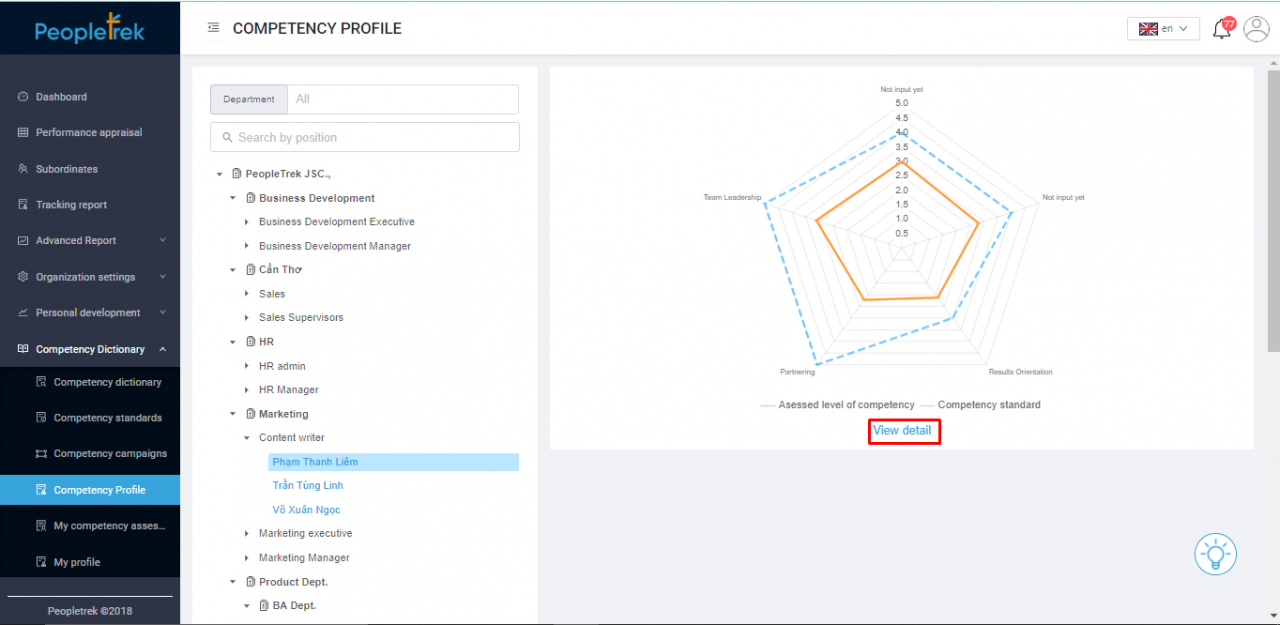This screenshot has height=625, width=1280.
Task: Select the Subordinates icon
Action: coord(22,168)
